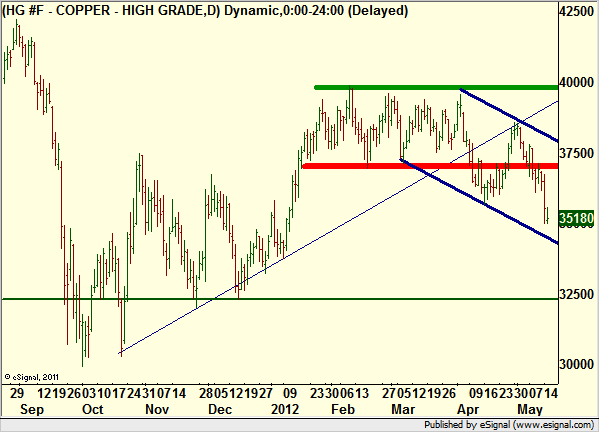This screenshot has height=432, width=599.
Task: Click the date label 29 above Sep
Action: click(17, 393)
